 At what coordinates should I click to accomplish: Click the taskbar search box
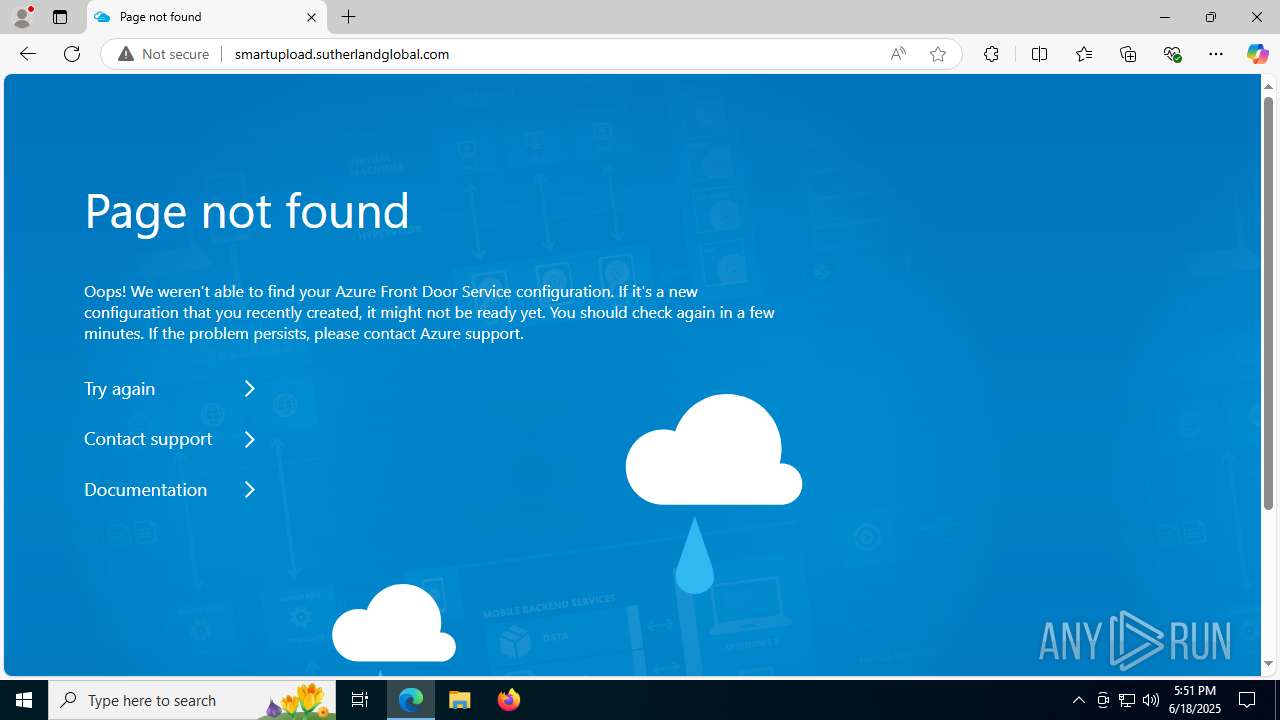(x=192, y=700)
